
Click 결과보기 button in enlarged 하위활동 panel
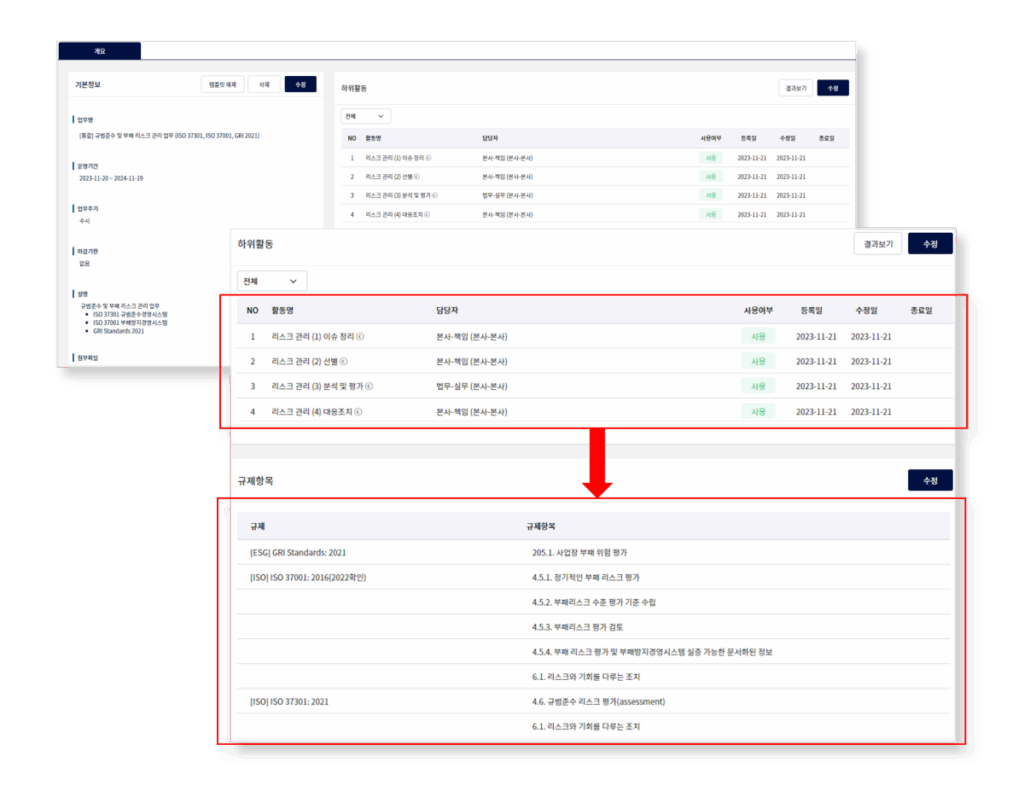tap(877, 243)
